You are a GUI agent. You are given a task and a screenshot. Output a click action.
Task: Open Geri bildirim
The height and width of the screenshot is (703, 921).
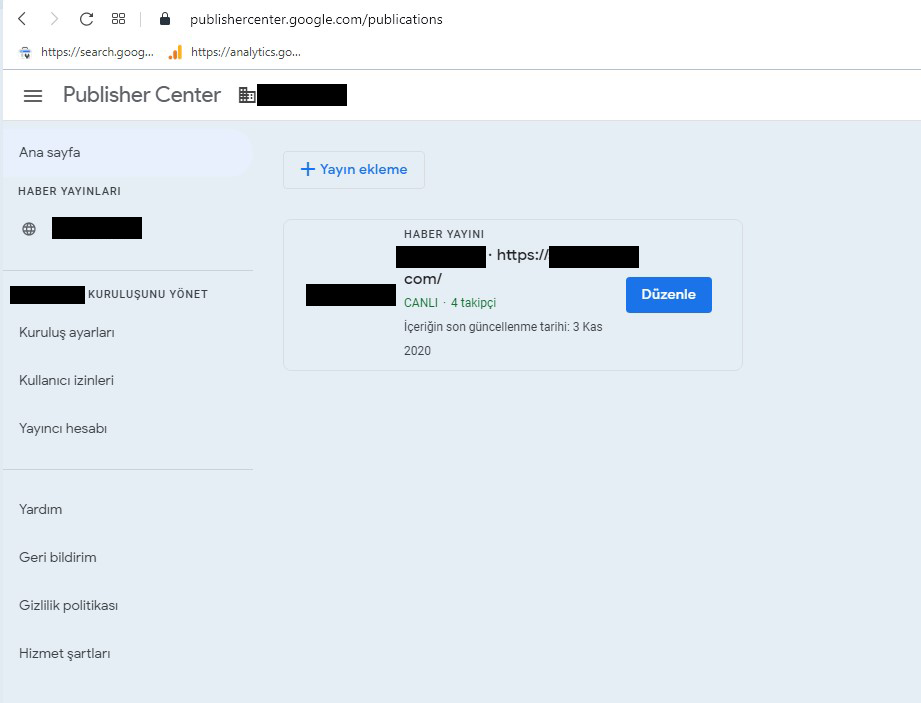pyautogui.click(x=58, y=557)
